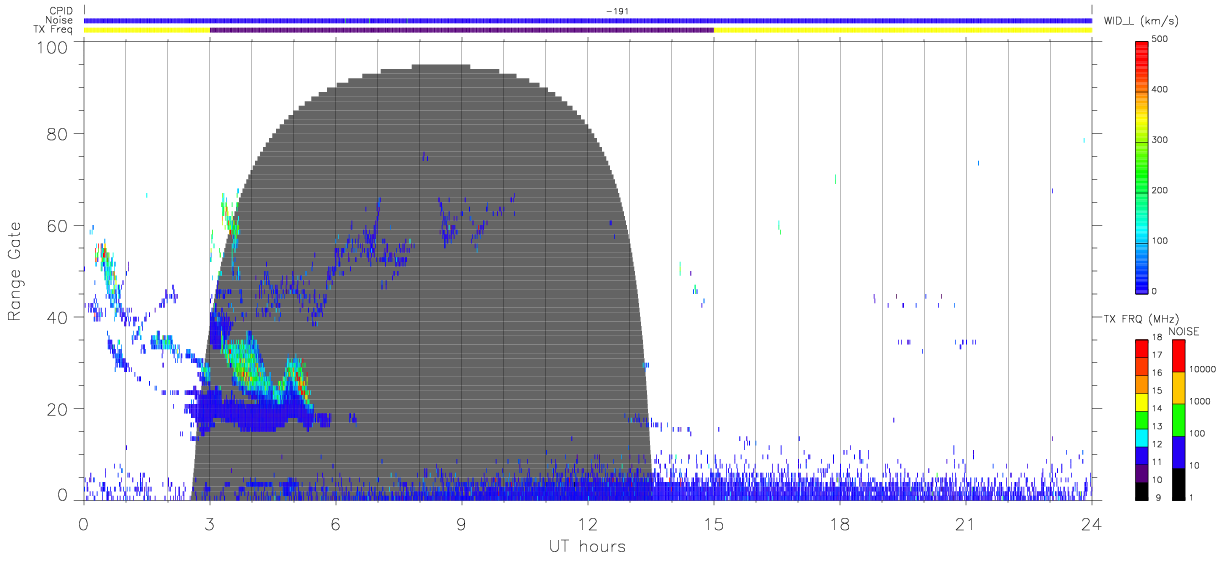Select the 100 tick on the Range Gate axis
The width and height of the screenshot is (1228, 567).
[x=52, y=47]
